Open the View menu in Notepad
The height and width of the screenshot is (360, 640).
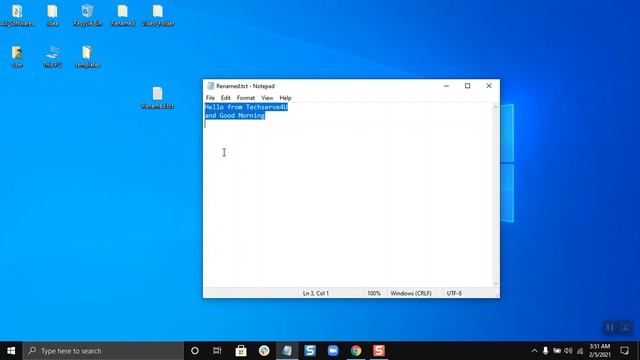(x=267, y=98)
